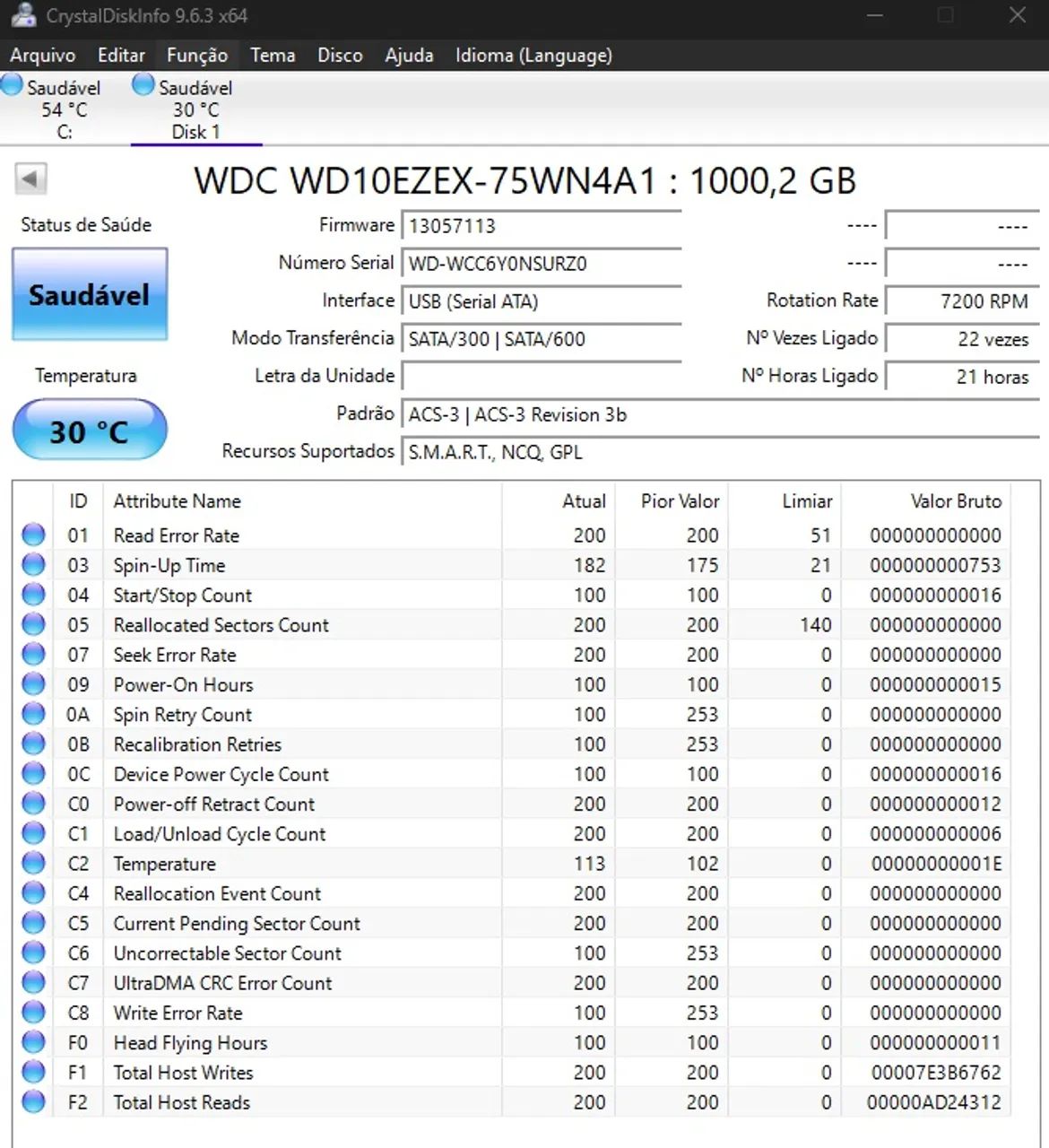Image resolution: width=1049 pixels, height=1148 pixels.
Task: Click status orb of Head Flying Hours row
Action: pos(33,1042)
